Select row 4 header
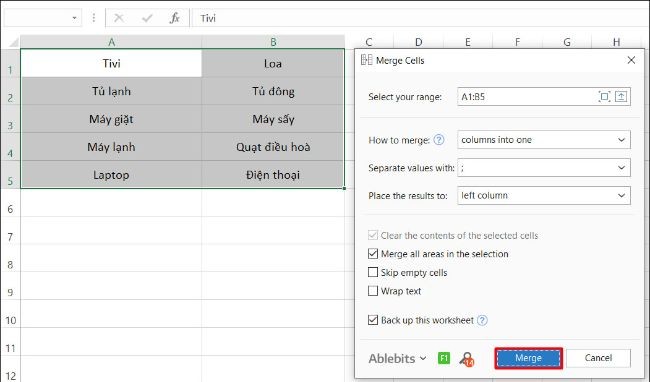 (10, 147)
